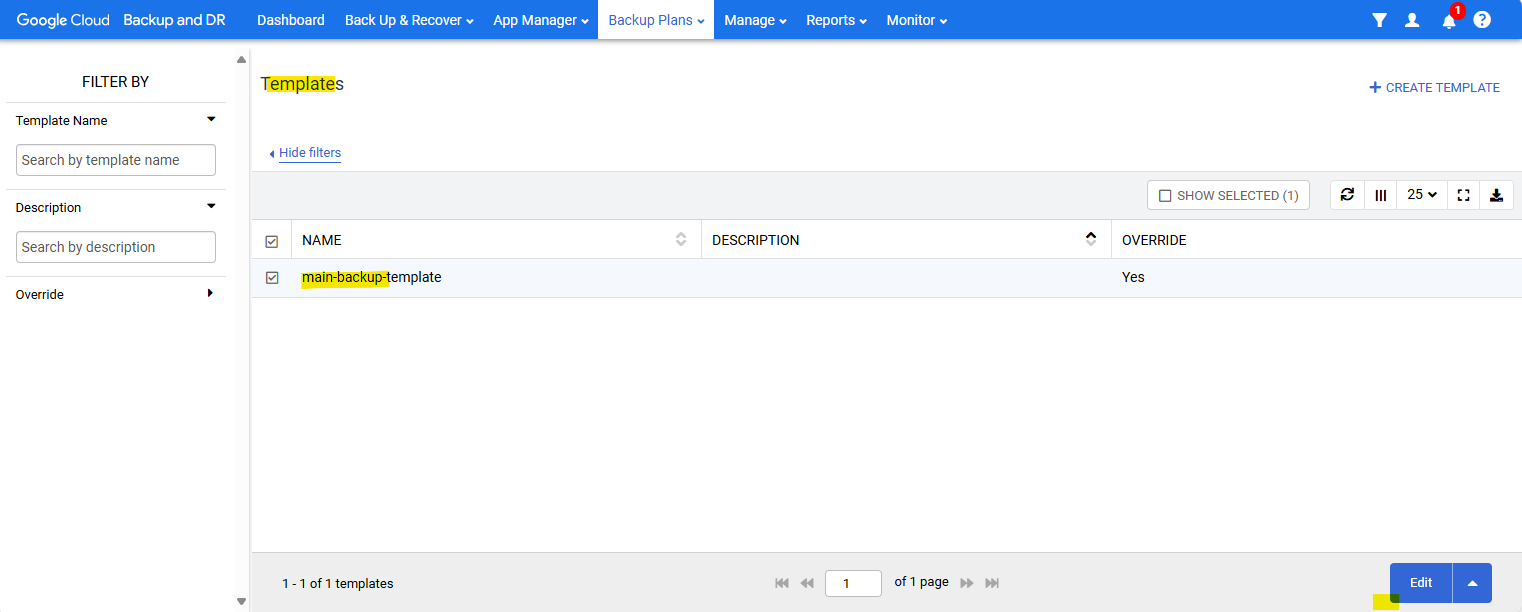
Task: Toggle the select-all header checkbox
Action: (x=272, y=241)
